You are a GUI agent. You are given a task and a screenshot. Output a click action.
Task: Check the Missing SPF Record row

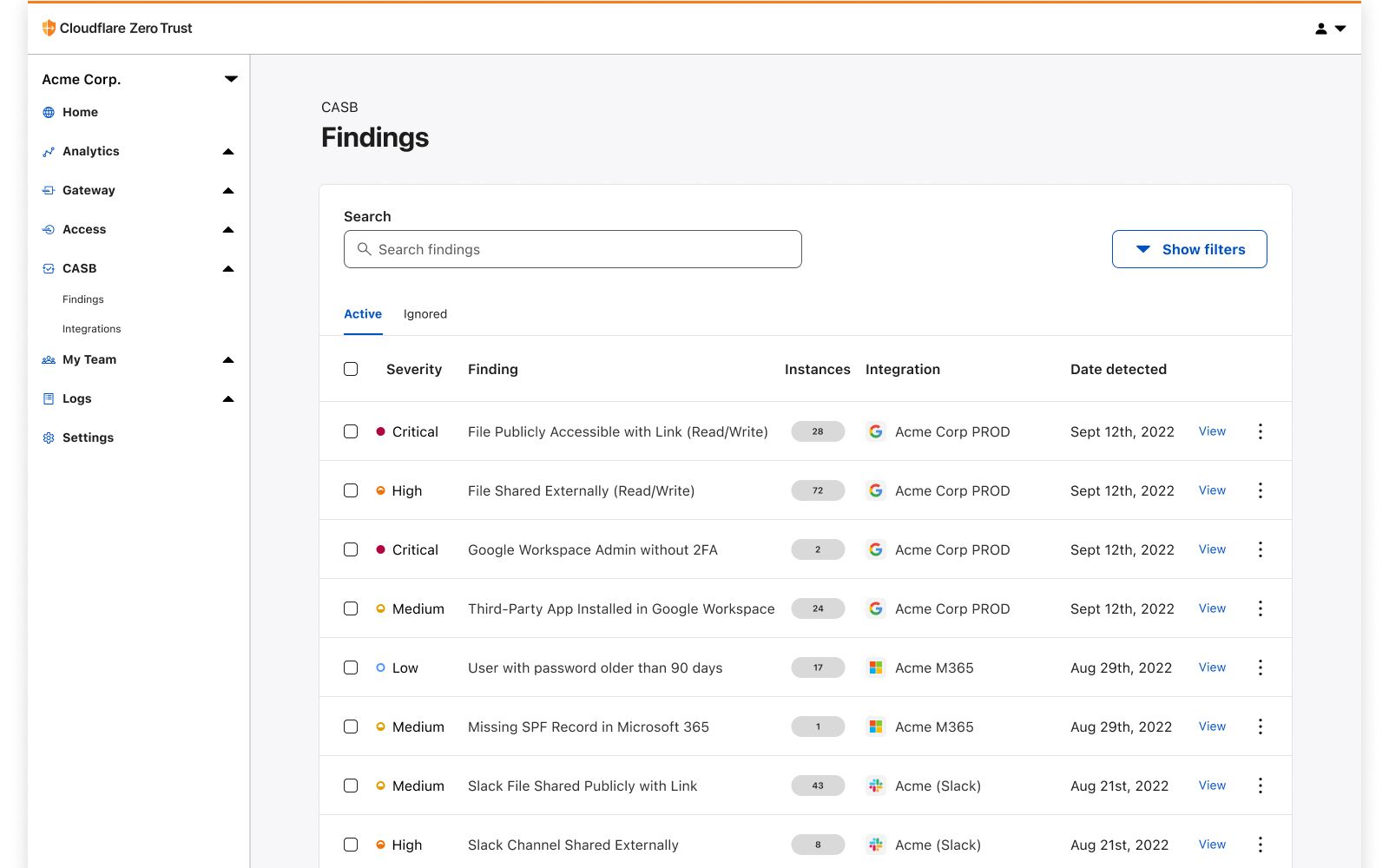(x=351, y=727)
